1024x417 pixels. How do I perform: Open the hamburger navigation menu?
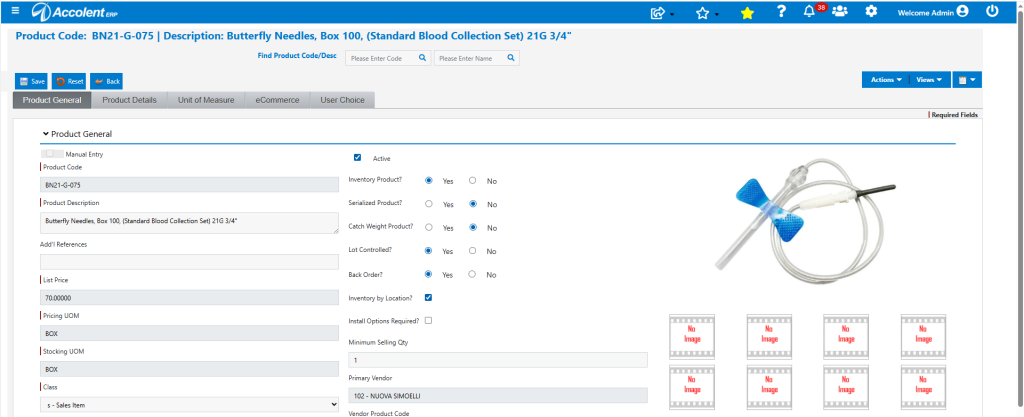[16, 10]
